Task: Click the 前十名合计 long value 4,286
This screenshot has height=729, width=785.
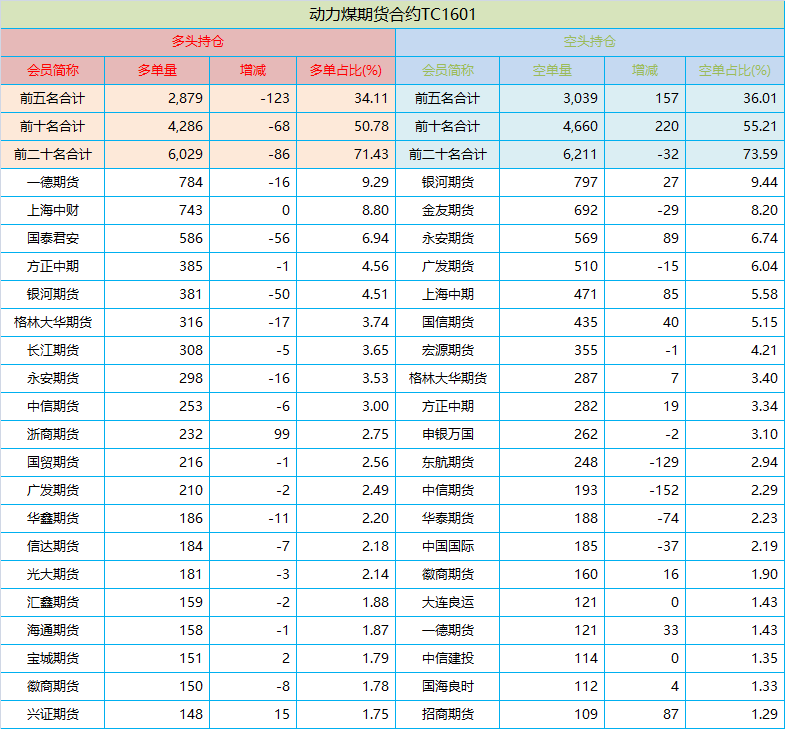Action: 185,126
